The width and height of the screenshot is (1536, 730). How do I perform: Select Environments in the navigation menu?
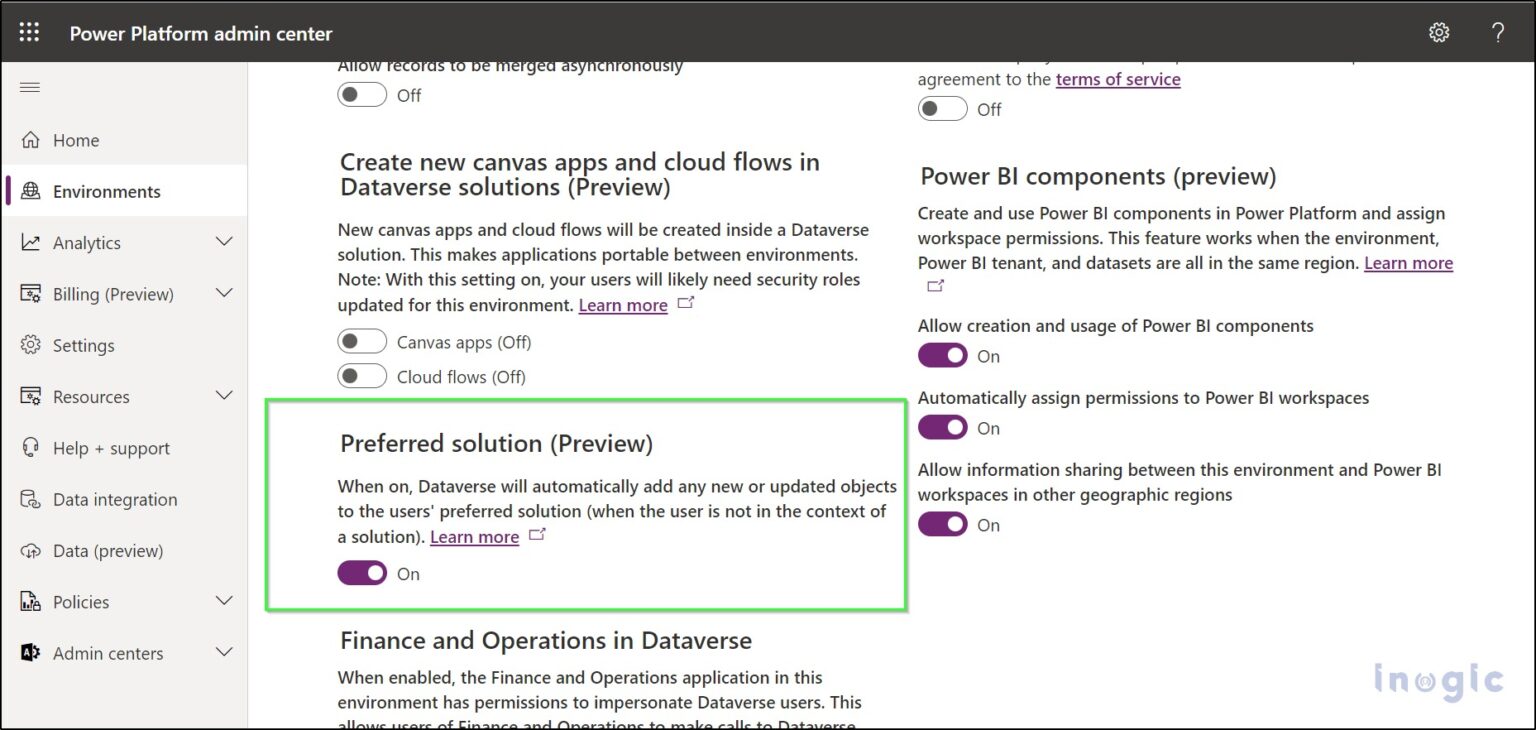tap(106, 191)
